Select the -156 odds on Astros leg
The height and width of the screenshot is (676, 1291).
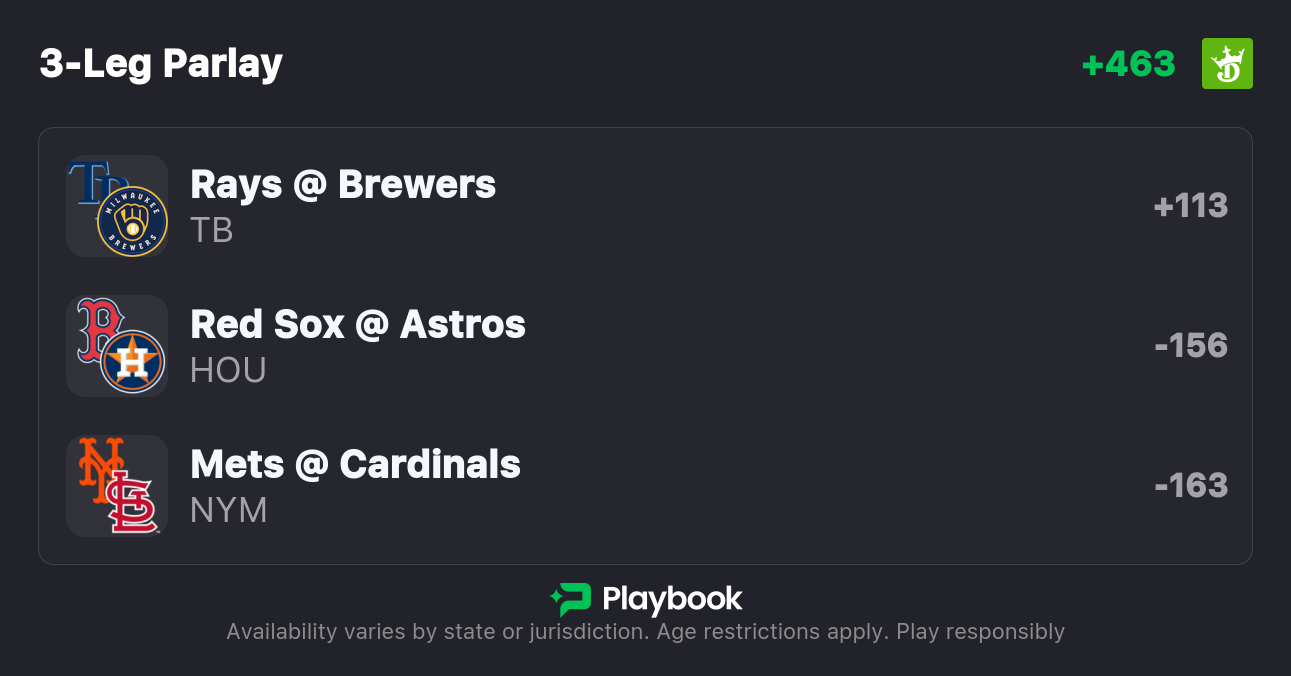point(1190,346)
